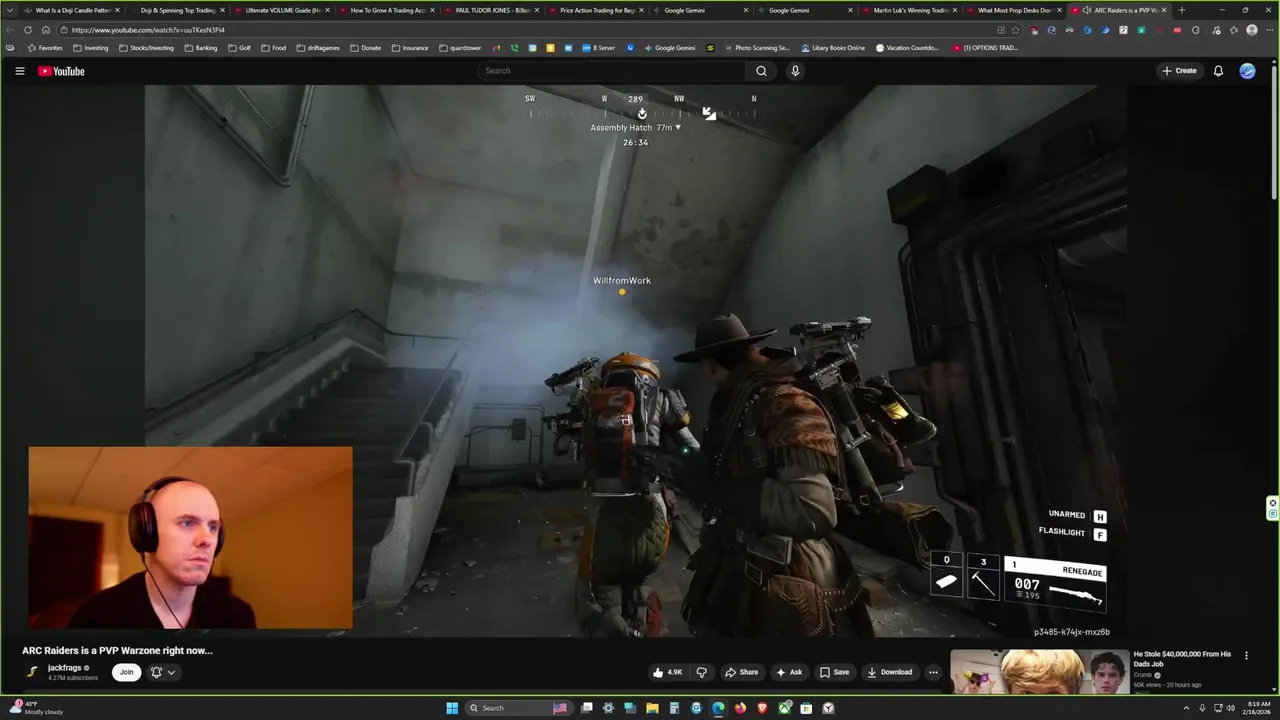Open 'He Stole $40,000,000' video title
Viewport: 1280px width, 720px height.
tap(1182, 658)
